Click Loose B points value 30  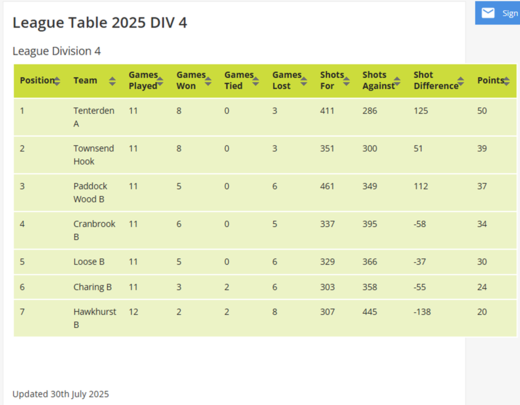click(x=482, y=262)
